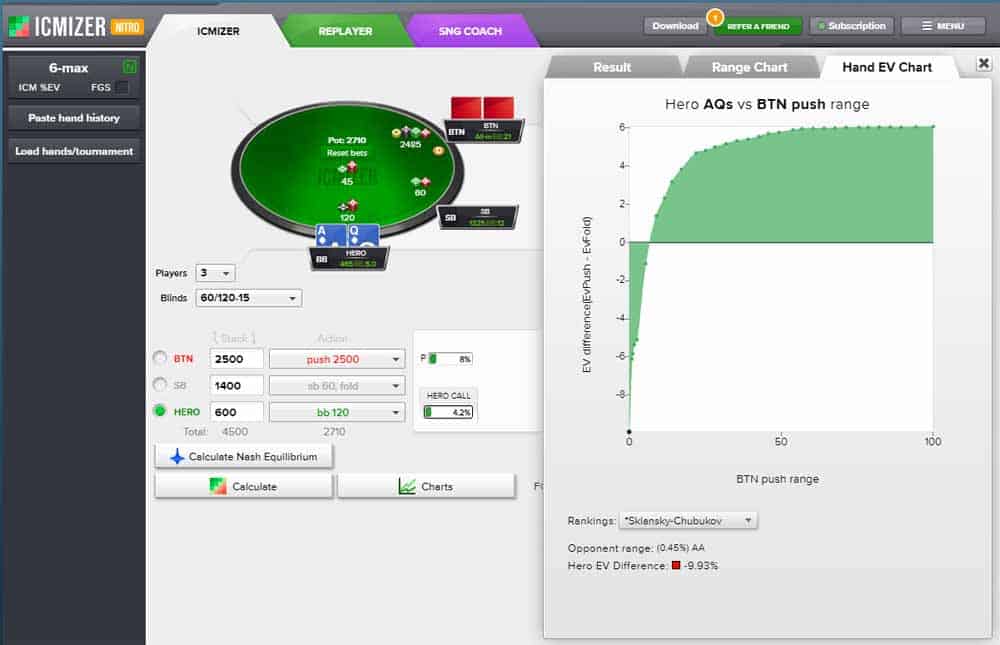This screenshot has width=1000, height=645.
Task: Open BTN action dropdown push 2500
Action: [337, 359]
